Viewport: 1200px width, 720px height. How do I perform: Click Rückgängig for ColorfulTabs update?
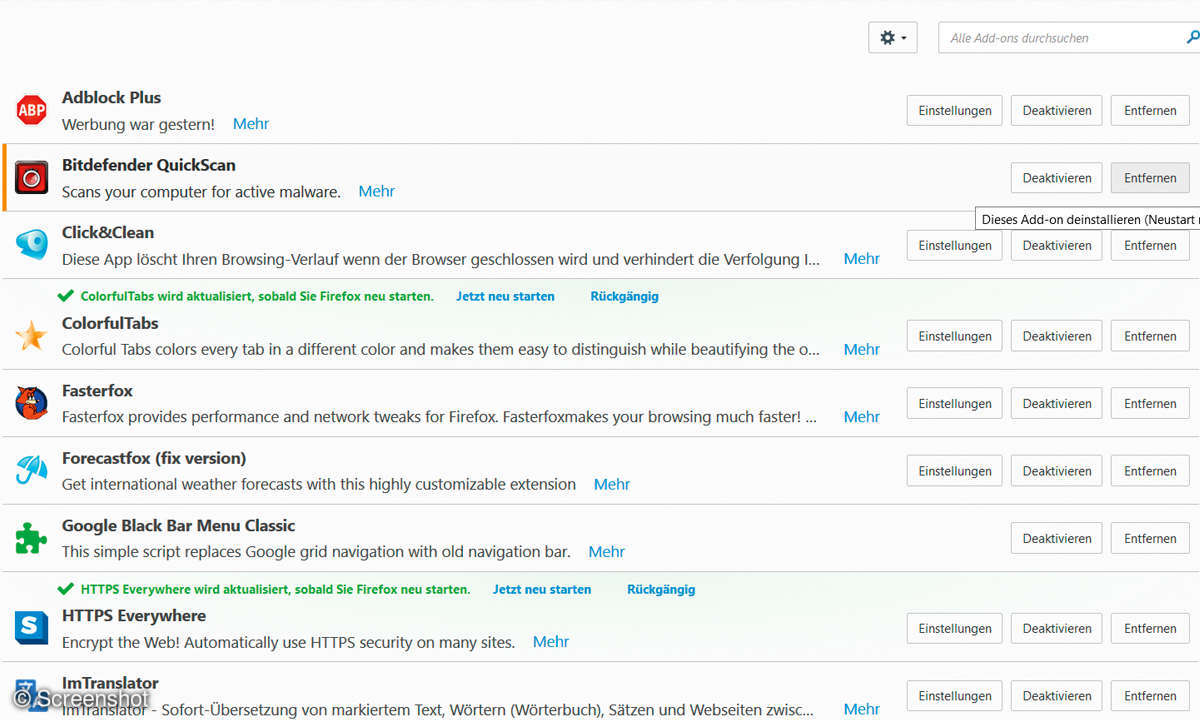coord(625,296)
